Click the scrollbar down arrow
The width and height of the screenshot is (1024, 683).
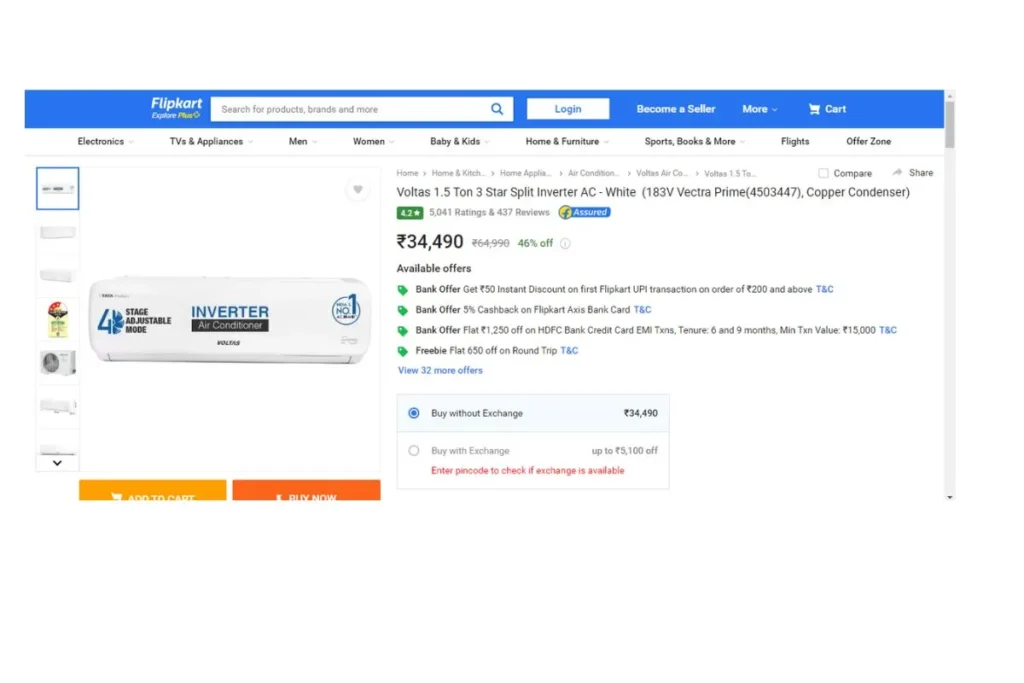pos(950,497)
